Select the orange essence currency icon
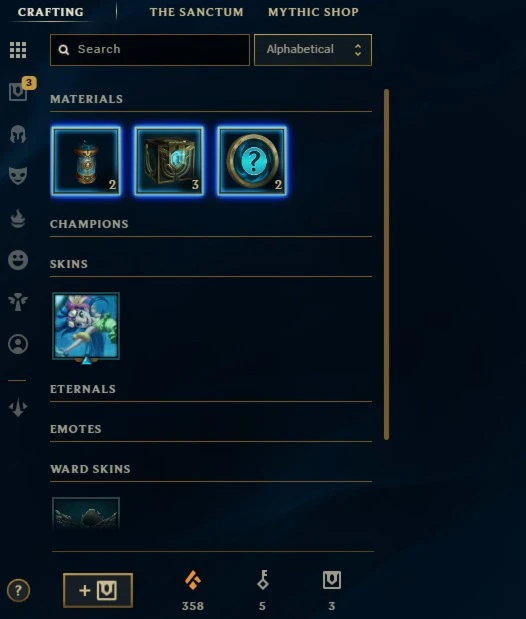 click(193, 580)
